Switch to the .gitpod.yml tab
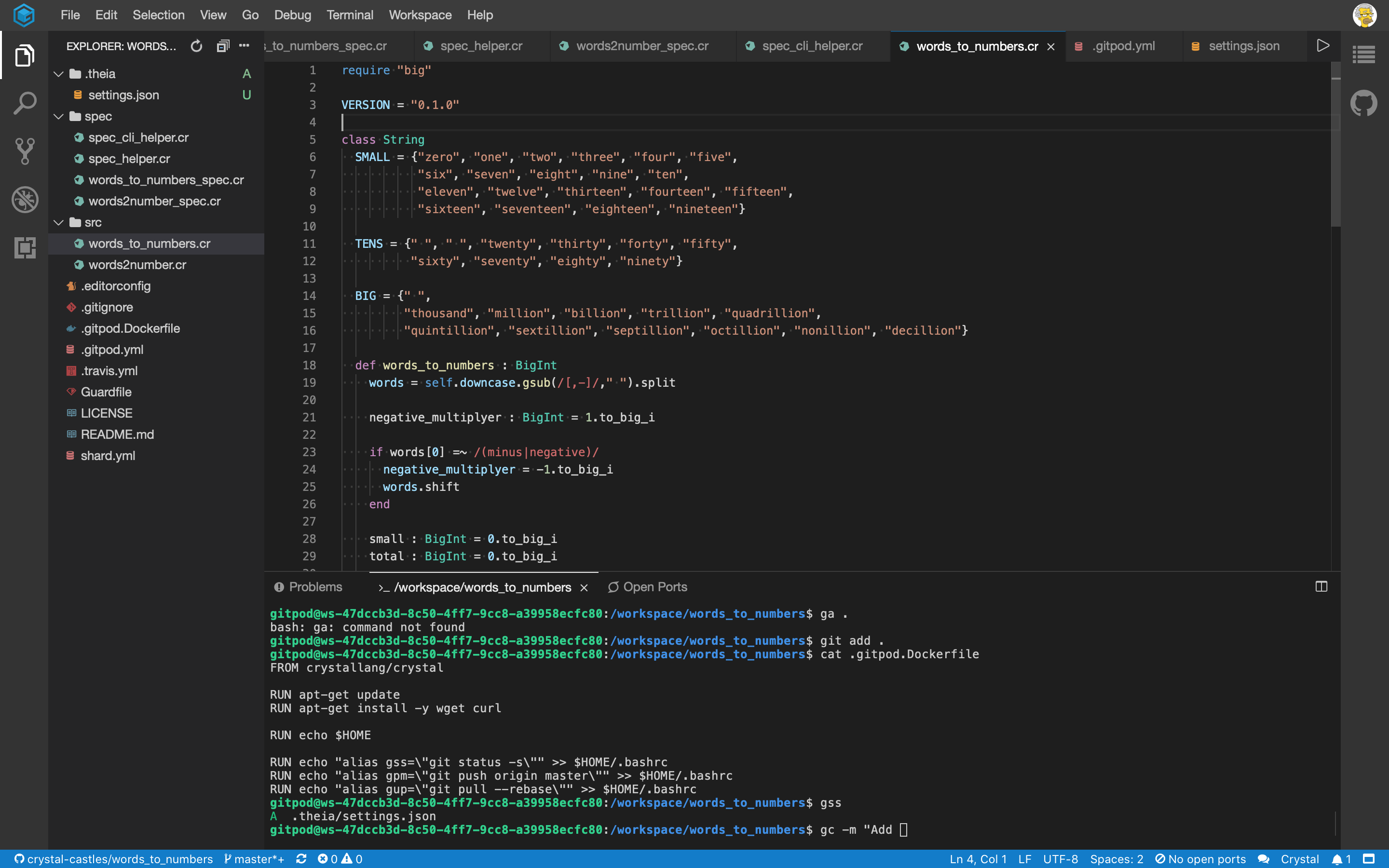 1123,46
